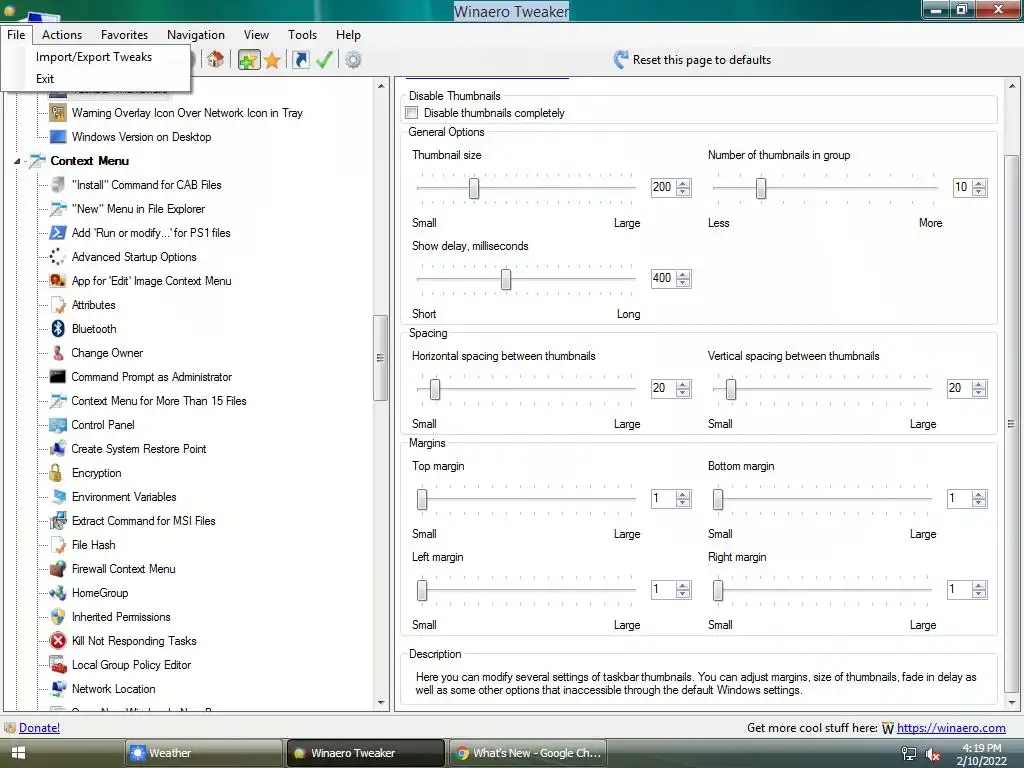Increase Thumbnail size with spinner up arrow
The height and width of the screenshot is (768, 1024).
click(x=683, y=184)
